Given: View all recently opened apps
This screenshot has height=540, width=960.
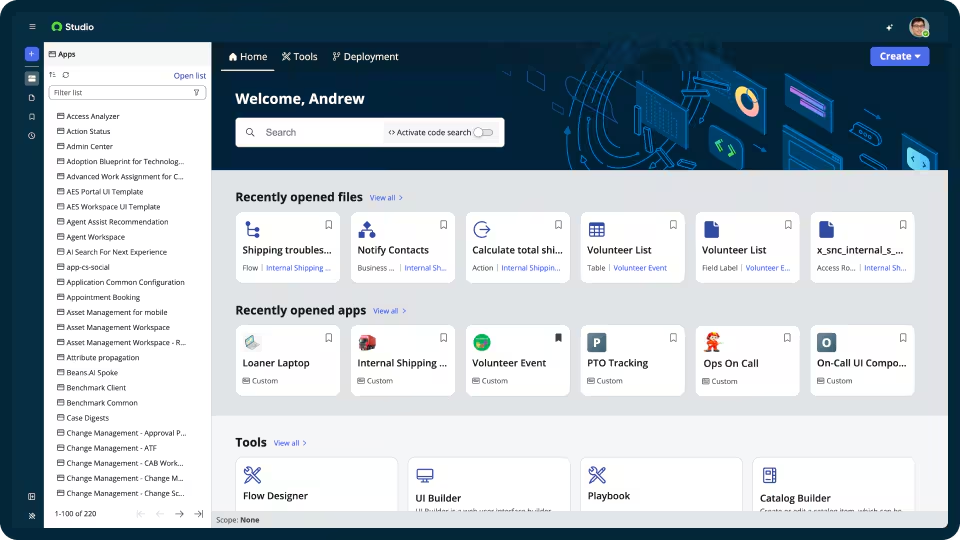Looking at the screenshot, I should point(389,311).
